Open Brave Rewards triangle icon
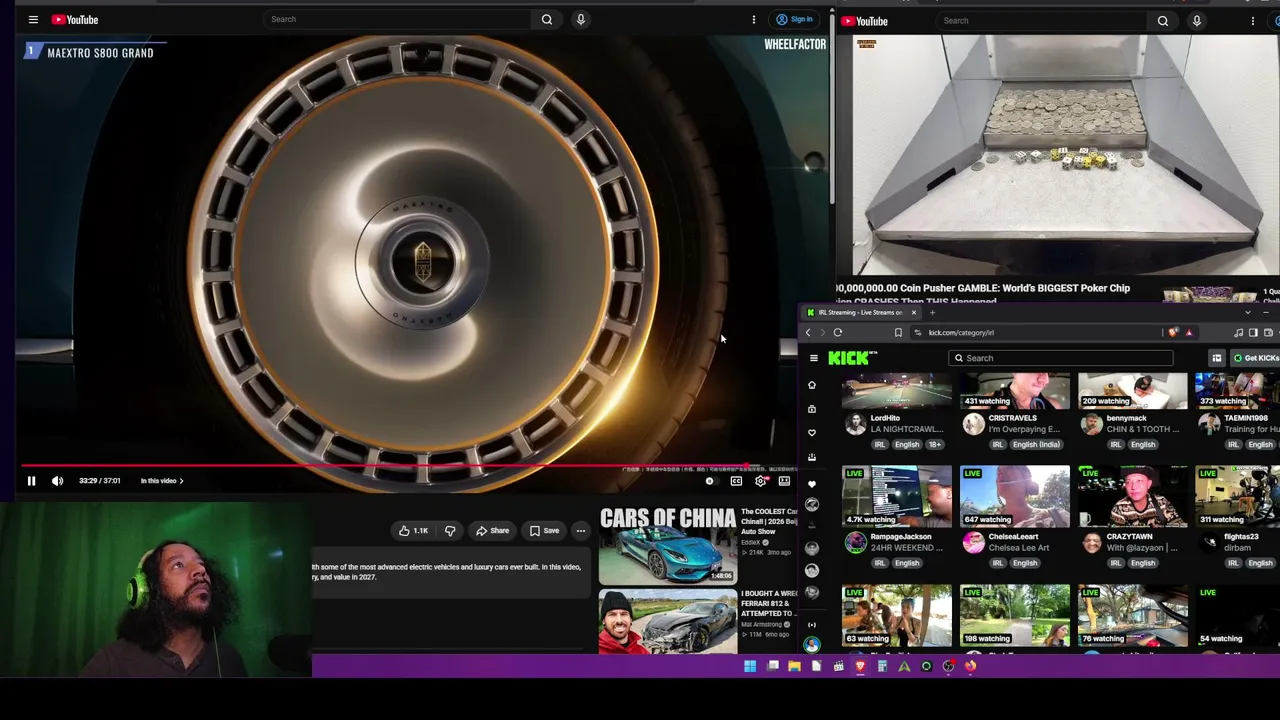Viewport: 1280px width, 720px height. click(1189, 333)
